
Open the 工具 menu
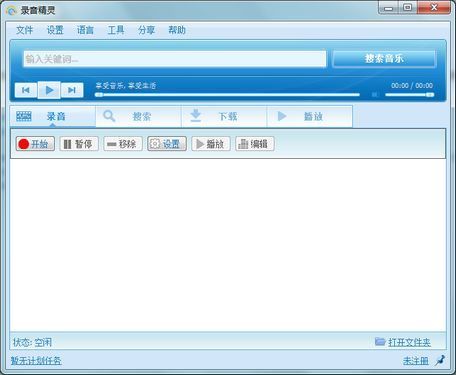116,30
